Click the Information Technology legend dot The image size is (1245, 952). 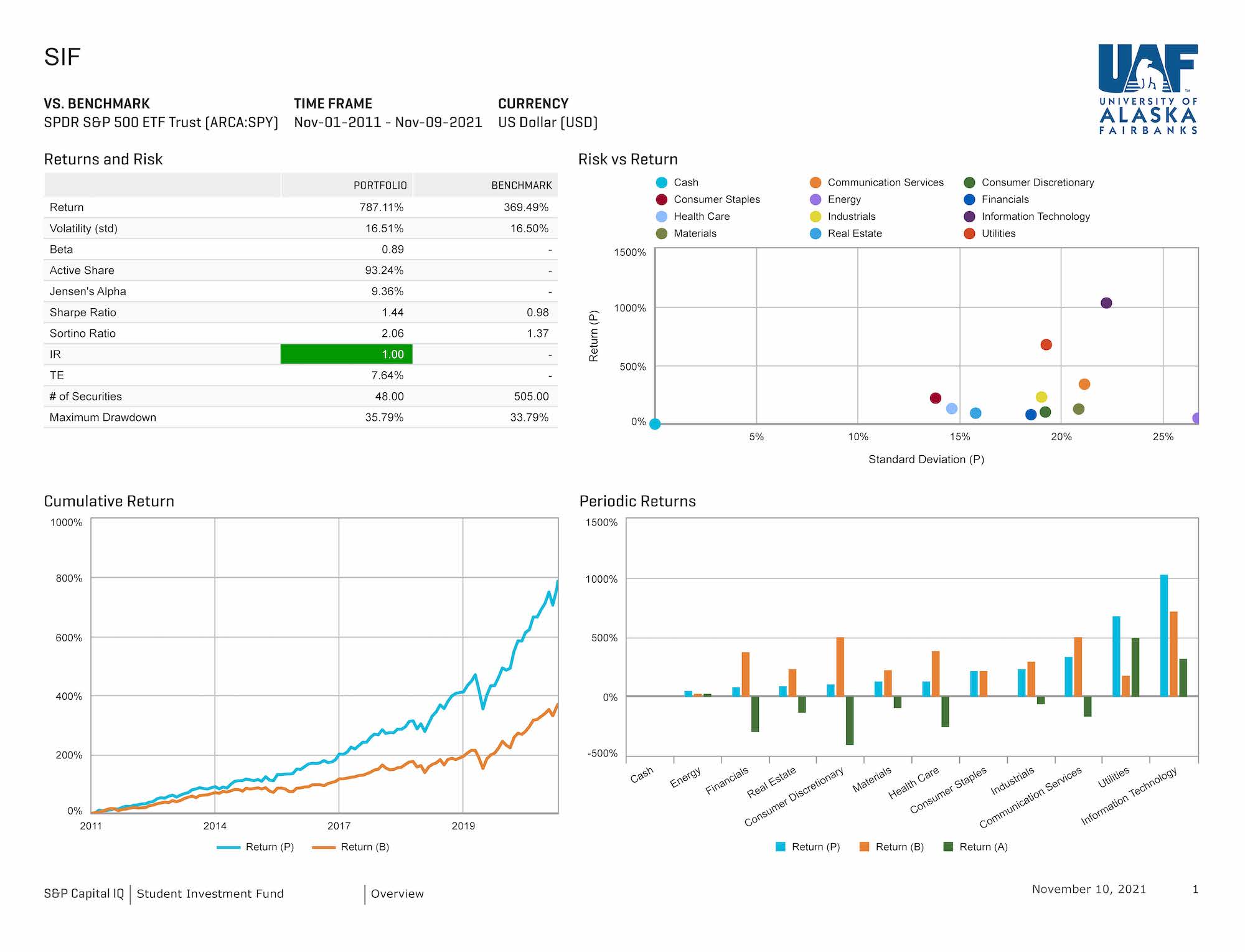click(969, 217)
